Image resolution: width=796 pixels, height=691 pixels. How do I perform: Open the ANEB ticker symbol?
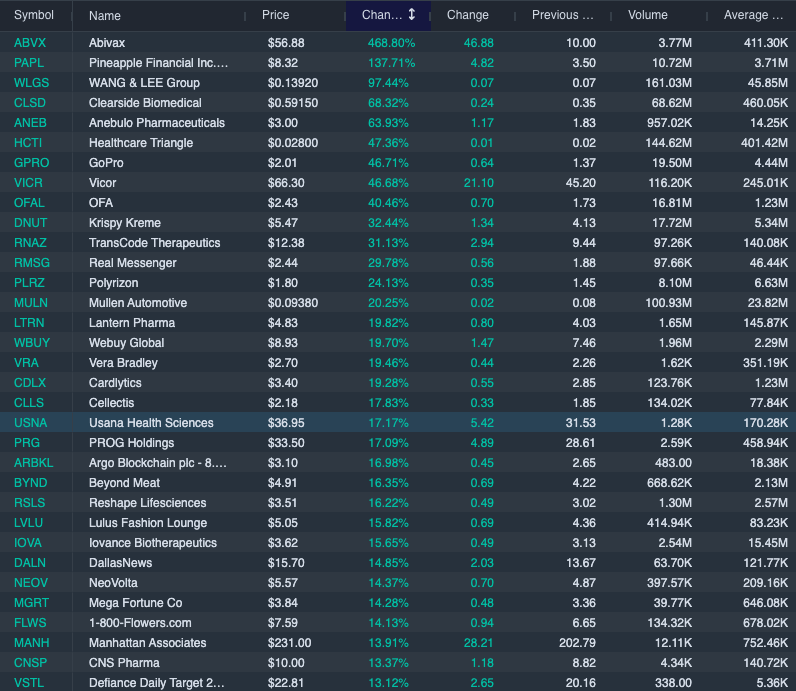point(30,123)
